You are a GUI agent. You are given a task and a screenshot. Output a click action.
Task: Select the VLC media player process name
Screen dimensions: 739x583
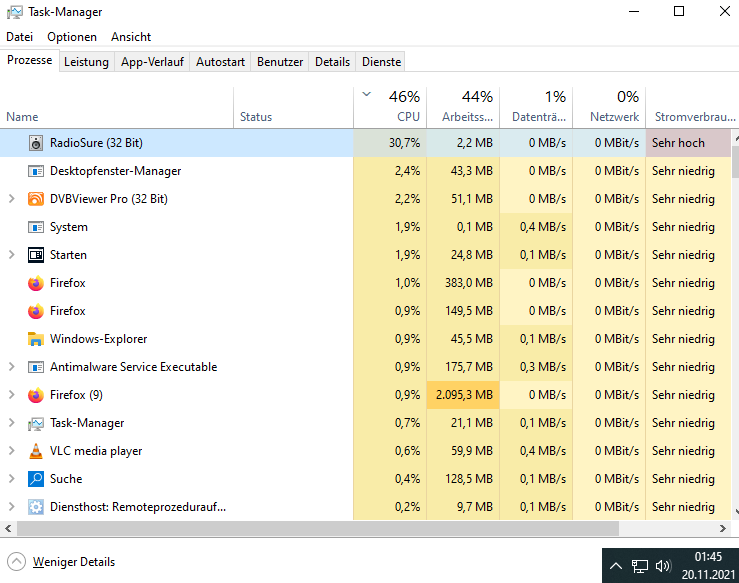point(96,451)
